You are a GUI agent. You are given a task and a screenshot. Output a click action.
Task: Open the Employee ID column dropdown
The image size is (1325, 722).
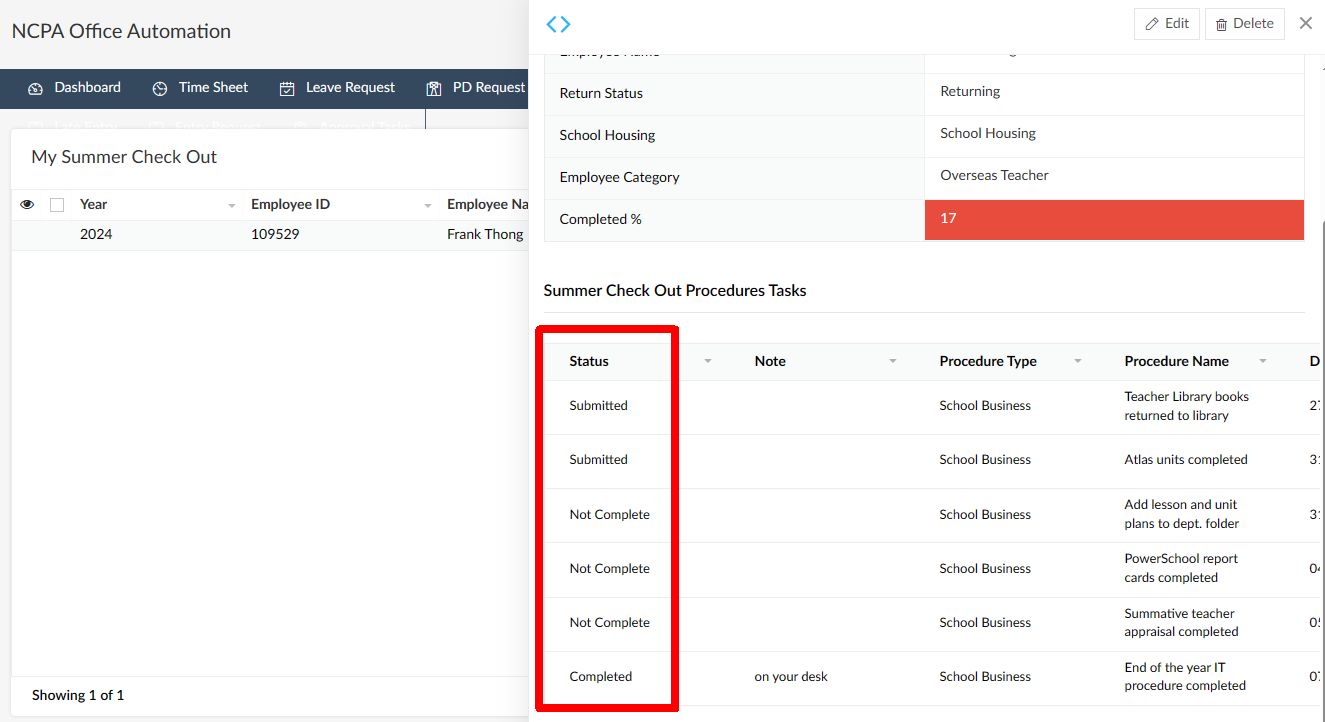[428, 206]
